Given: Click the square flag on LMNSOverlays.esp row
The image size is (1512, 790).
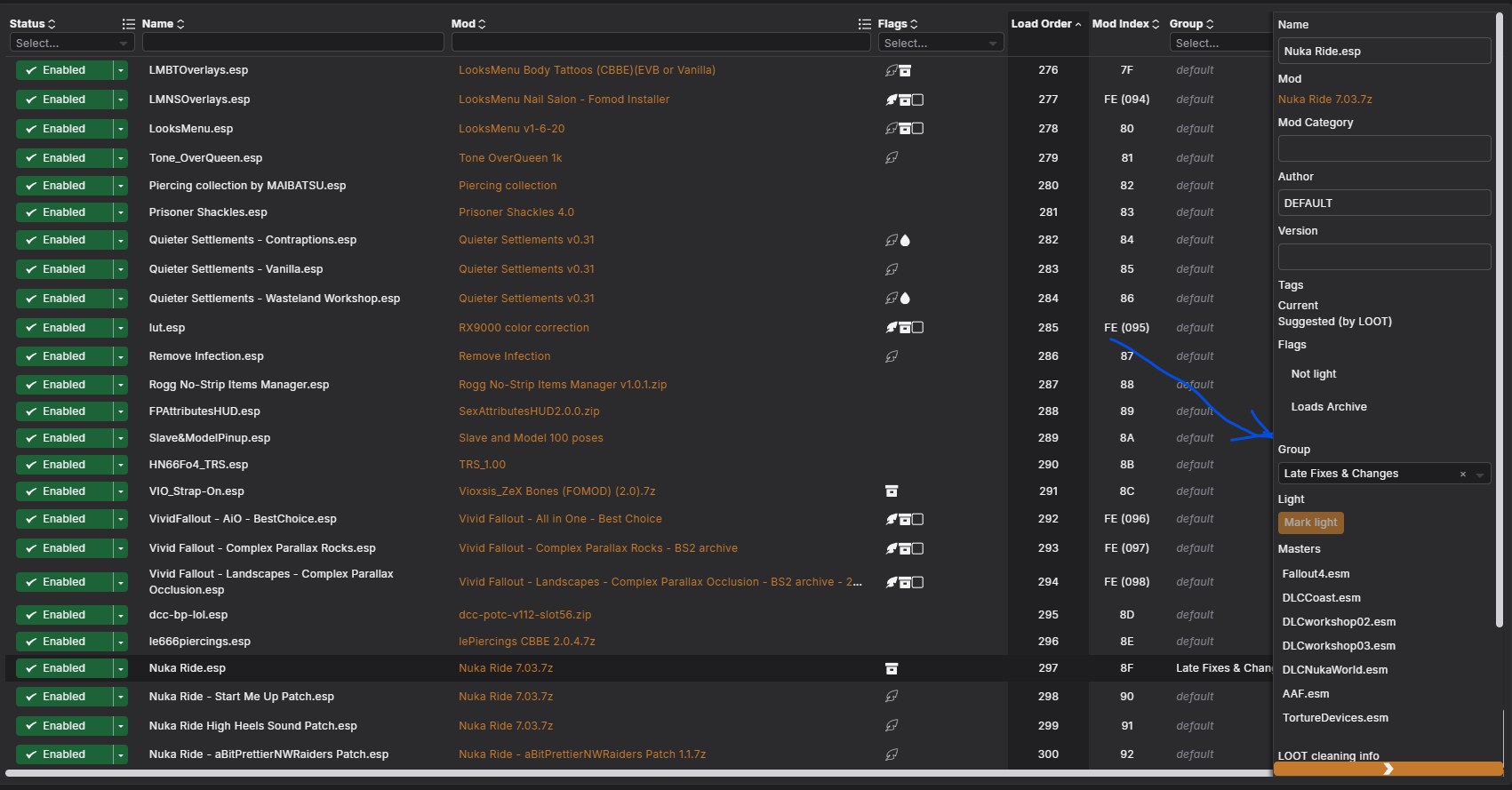Looking at the screenshot, I should tap(918, 100).
